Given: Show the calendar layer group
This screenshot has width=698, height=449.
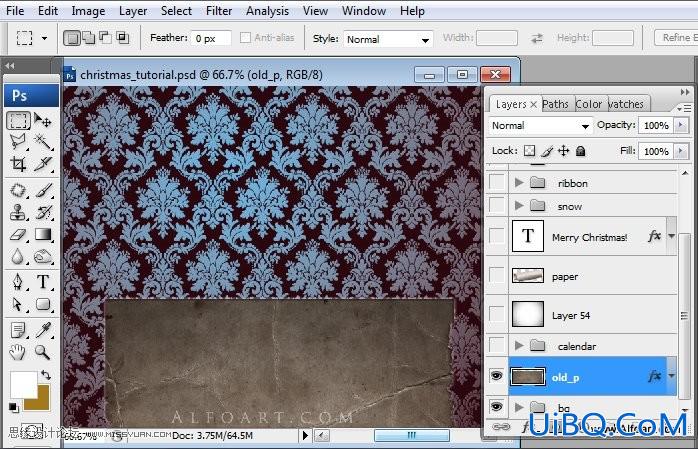Looking at the screenshot, I should click(496, 345).
